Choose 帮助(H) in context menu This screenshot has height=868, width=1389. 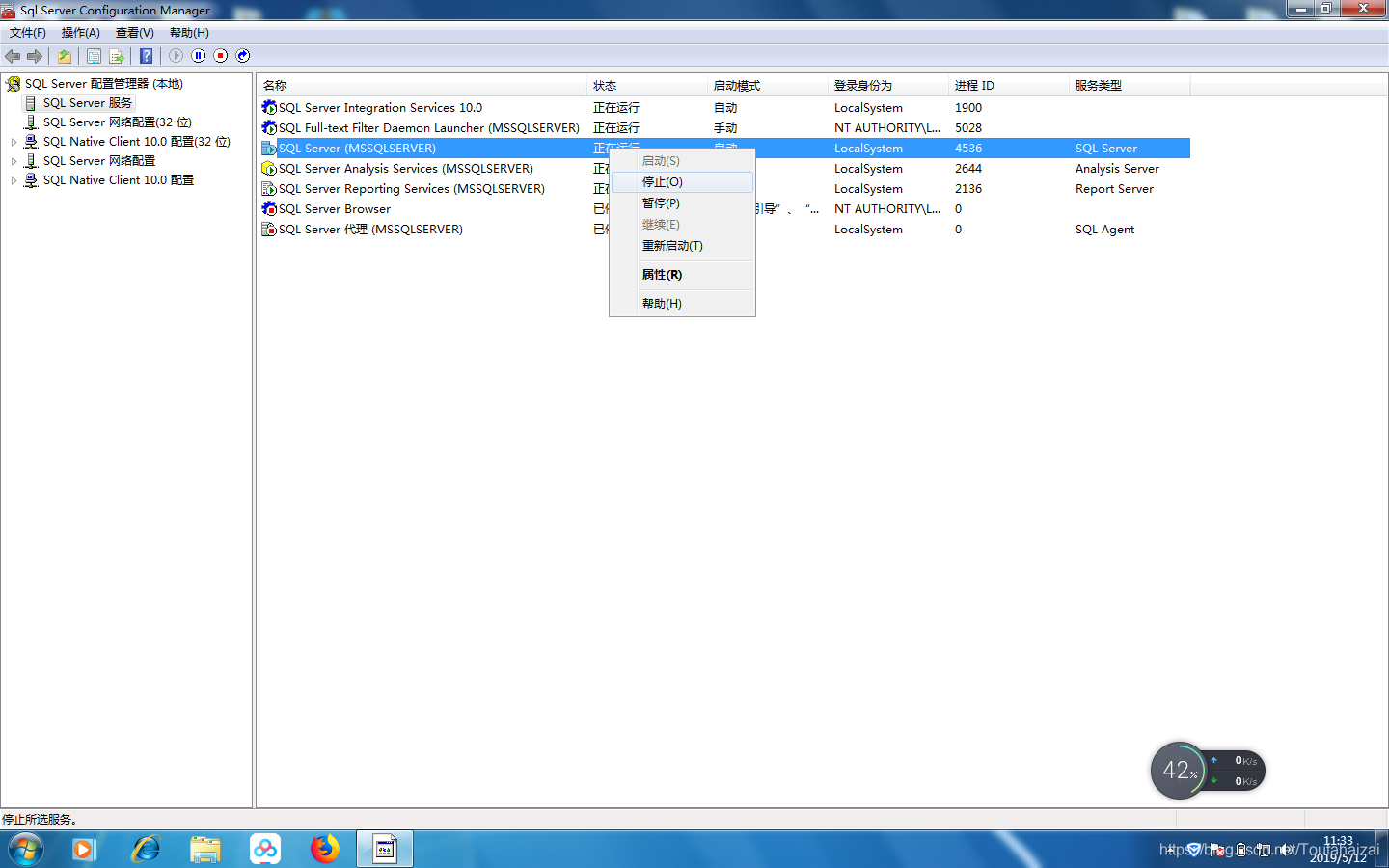tap(682, 304)
